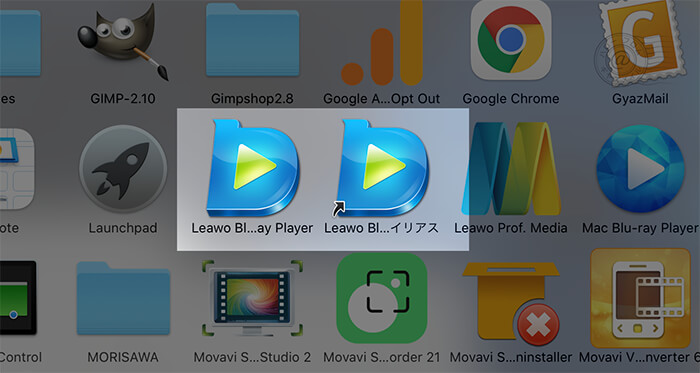This screenshot has height=373, width=700.
Task: Select the Leawo Blu-ray Player app icon
Action: pyautogui.click(x=253, y=168)
